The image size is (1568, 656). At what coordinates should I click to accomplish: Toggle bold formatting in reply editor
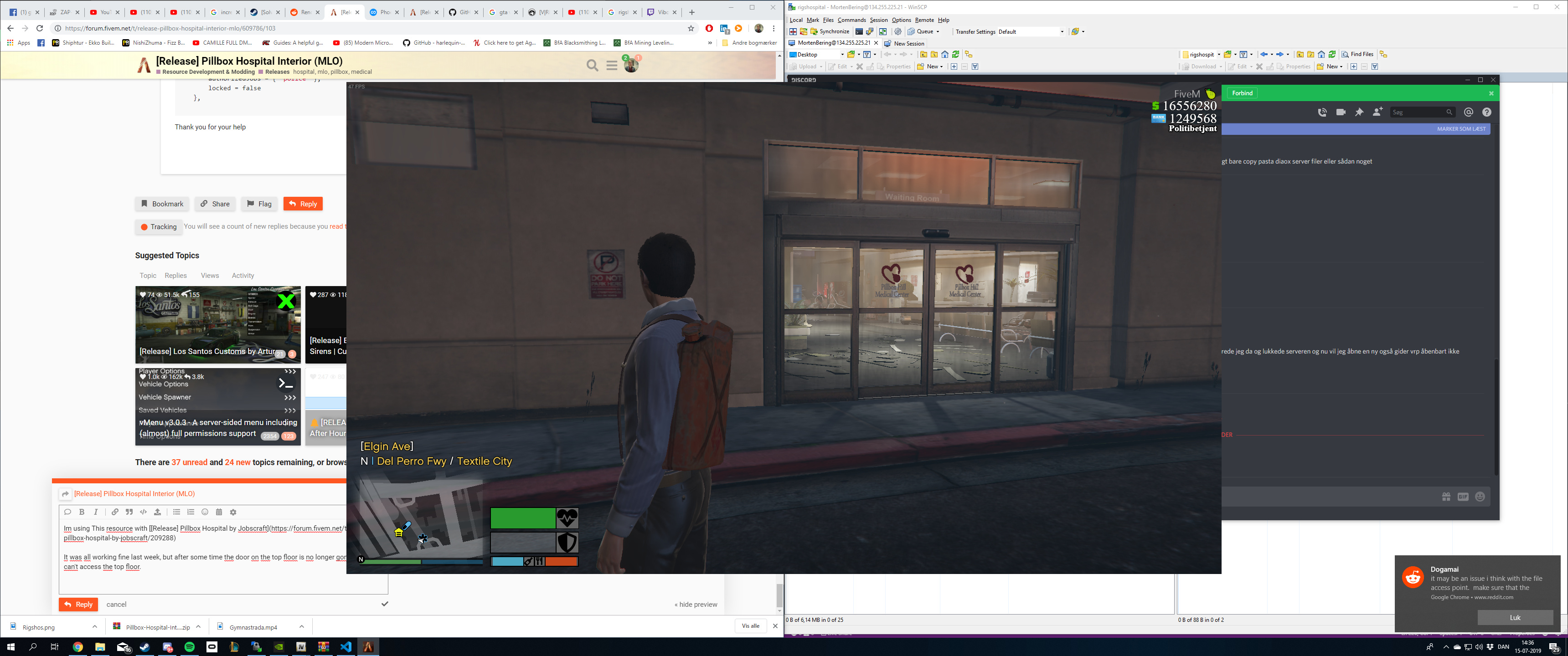coord(82,512)
